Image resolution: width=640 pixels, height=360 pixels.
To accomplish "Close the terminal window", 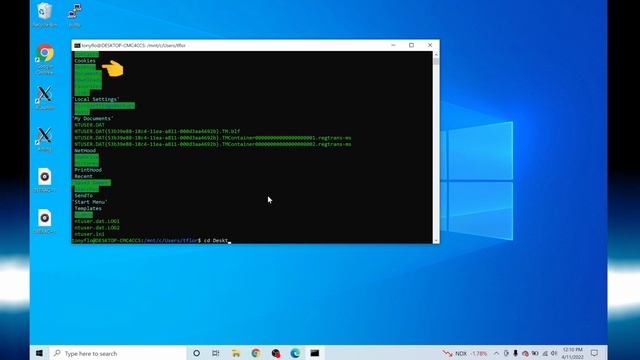I will [x=430, y=45].
